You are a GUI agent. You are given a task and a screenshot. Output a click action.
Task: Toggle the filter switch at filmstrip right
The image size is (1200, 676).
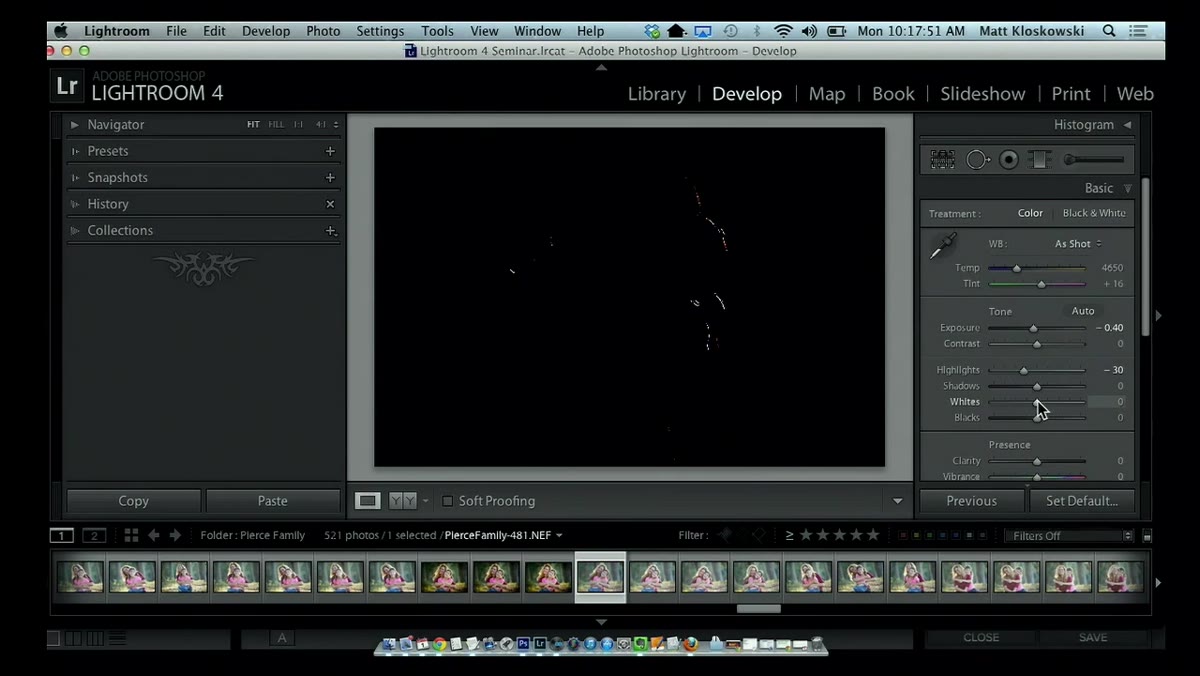pyautogui.click(x=1147, y=536)
